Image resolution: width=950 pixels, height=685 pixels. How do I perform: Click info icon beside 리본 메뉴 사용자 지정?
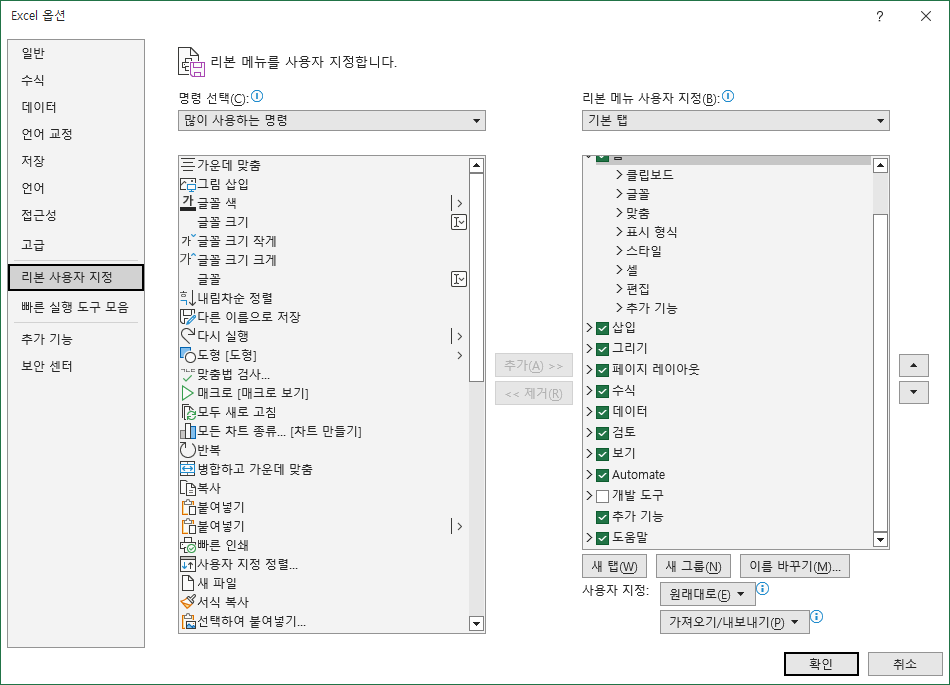[x=728, y=96]
